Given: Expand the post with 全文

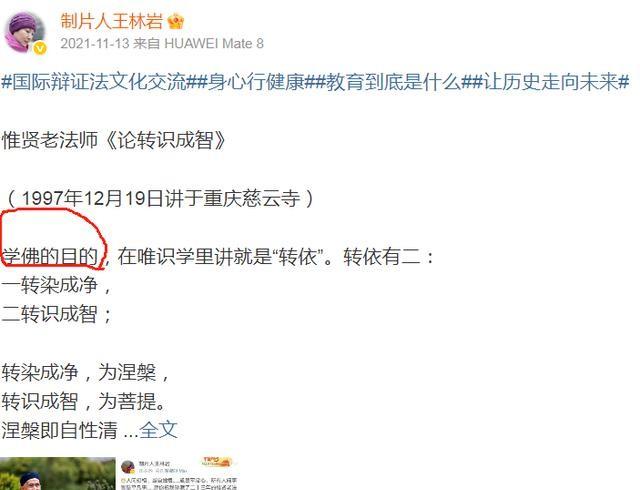Looking at the screenshot, I should (x=159, y=430).
